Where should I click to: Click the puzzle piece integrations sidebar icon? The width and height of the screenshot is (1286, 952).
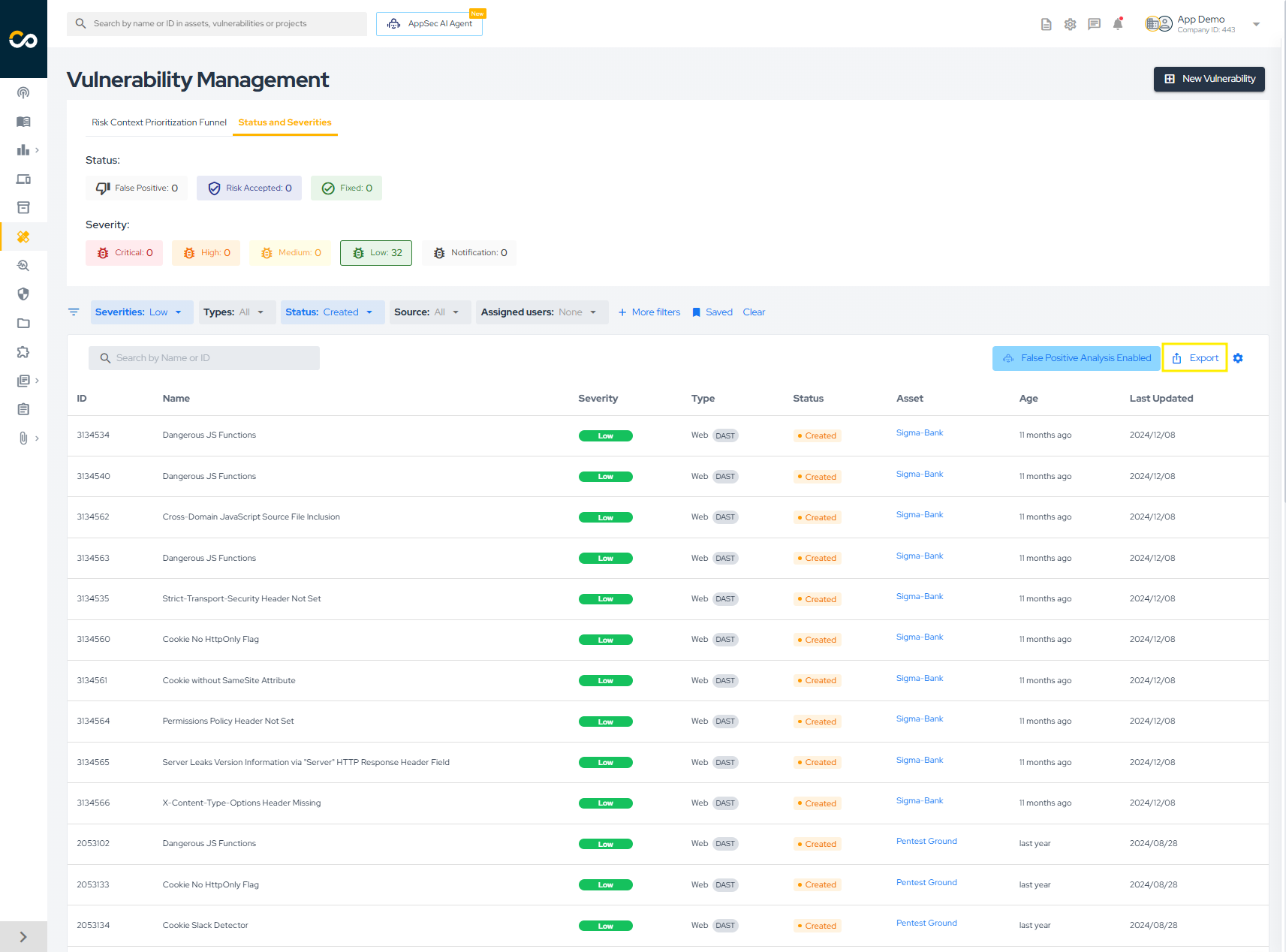23,352
